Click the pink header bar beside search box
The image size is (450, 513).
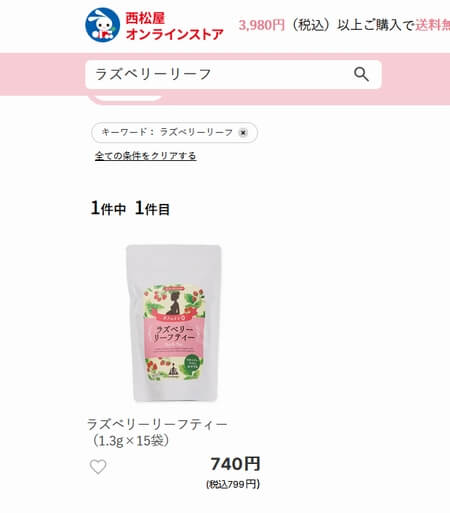pos(415,74)
